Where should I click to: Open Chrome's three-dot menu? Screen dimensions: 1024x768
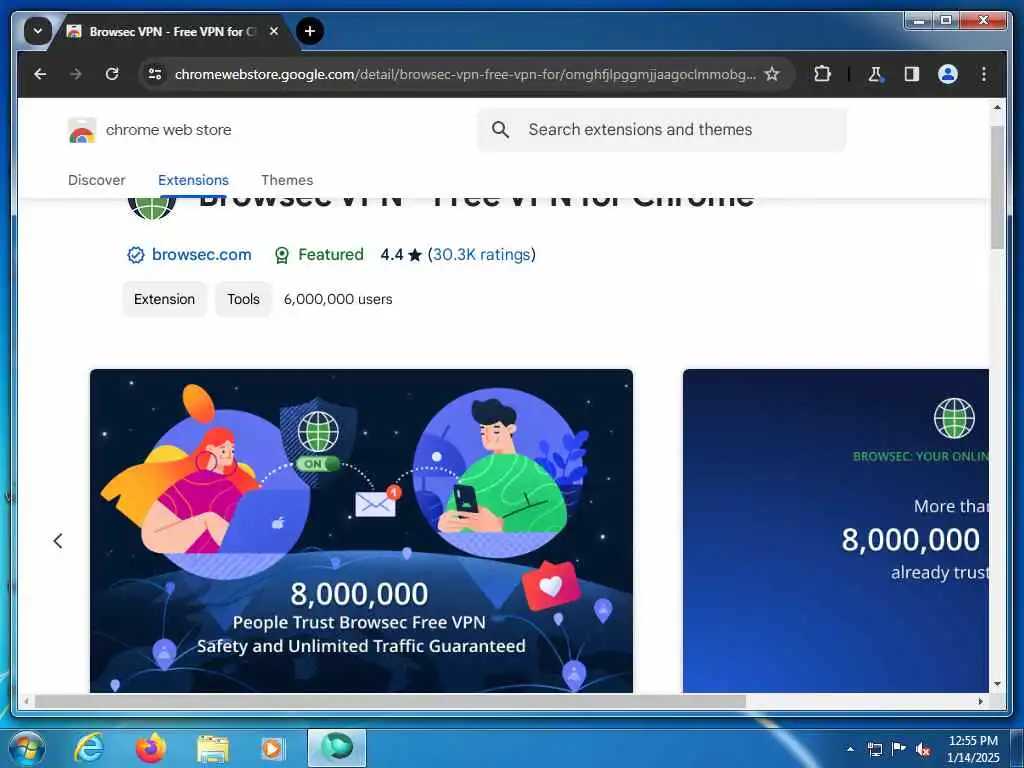[x=984, y=74]
